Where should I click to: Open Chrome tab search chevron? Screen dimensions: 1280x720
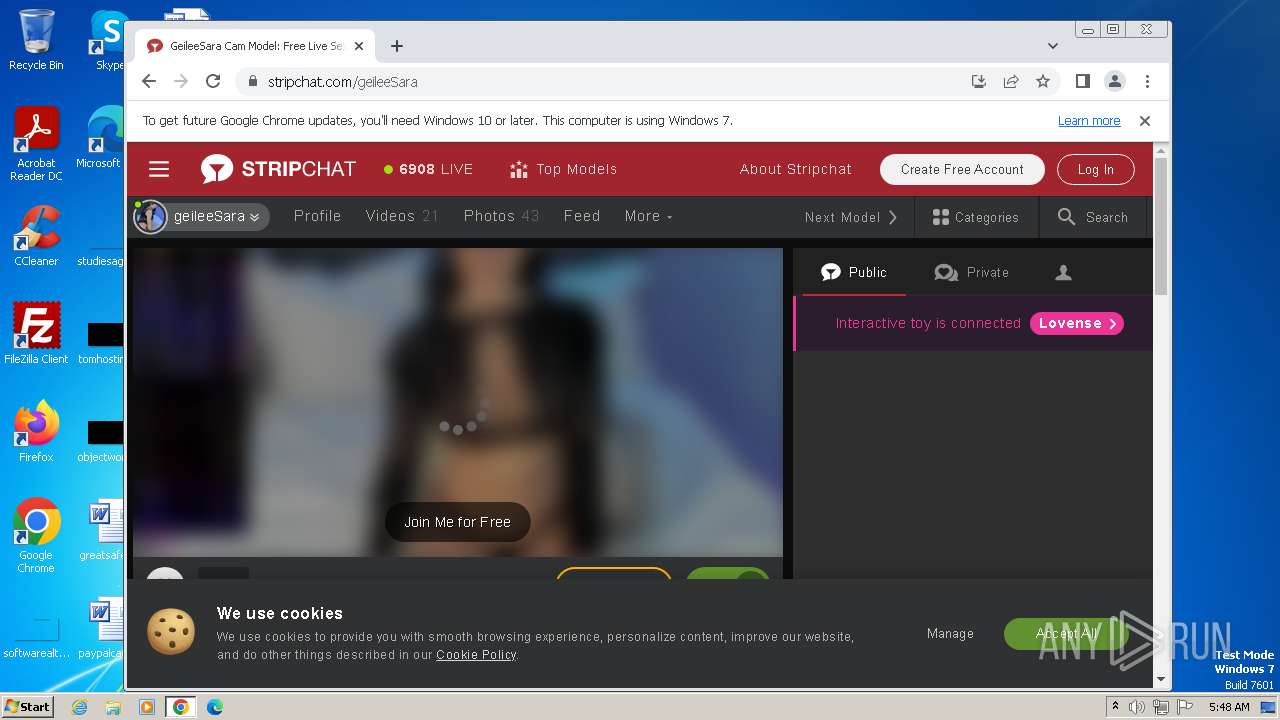pyautogui.click(x=1052, y=46)
